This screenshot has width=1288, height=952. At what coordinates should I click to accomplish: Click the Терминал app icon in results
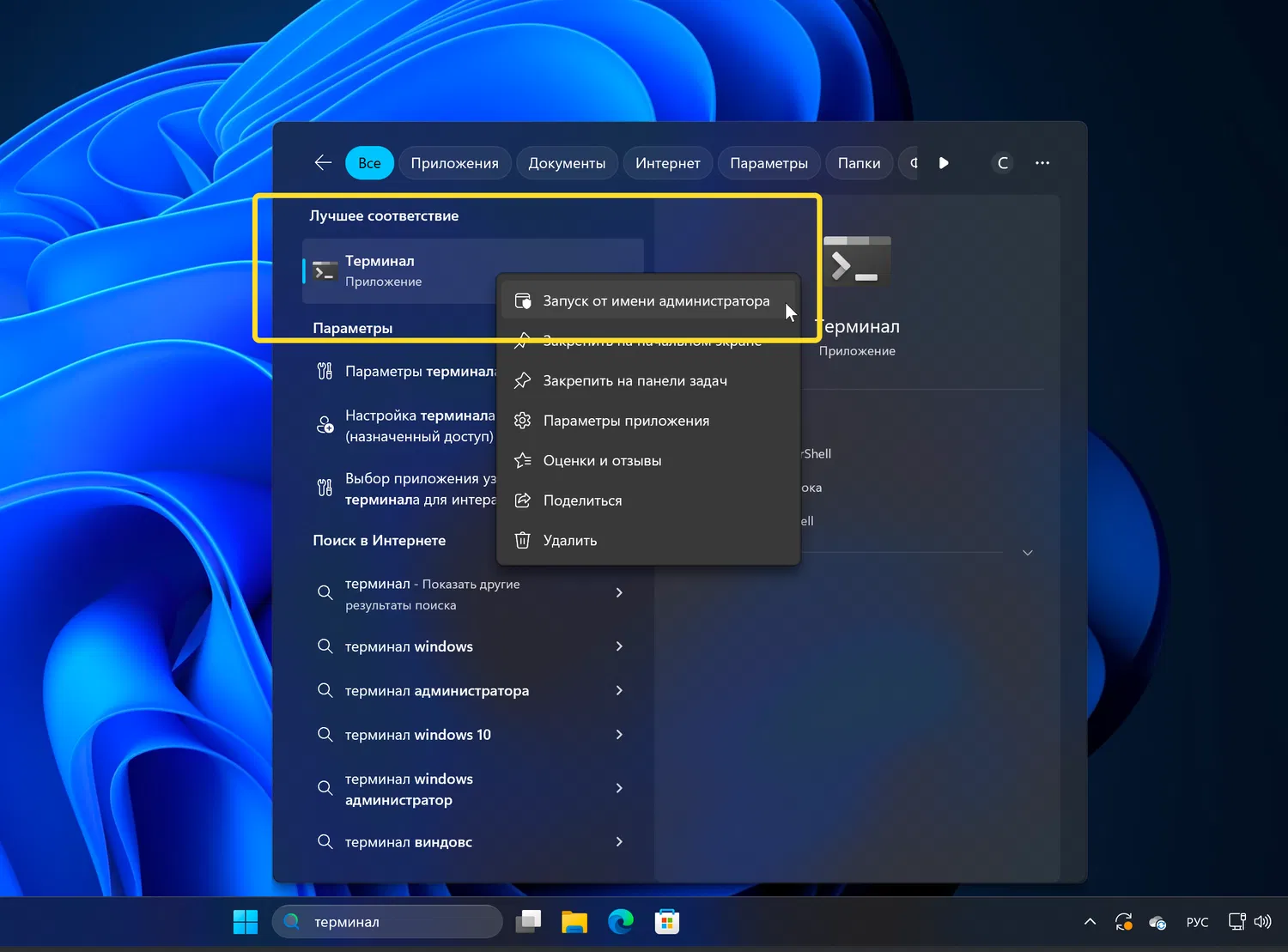pos(325,271)
